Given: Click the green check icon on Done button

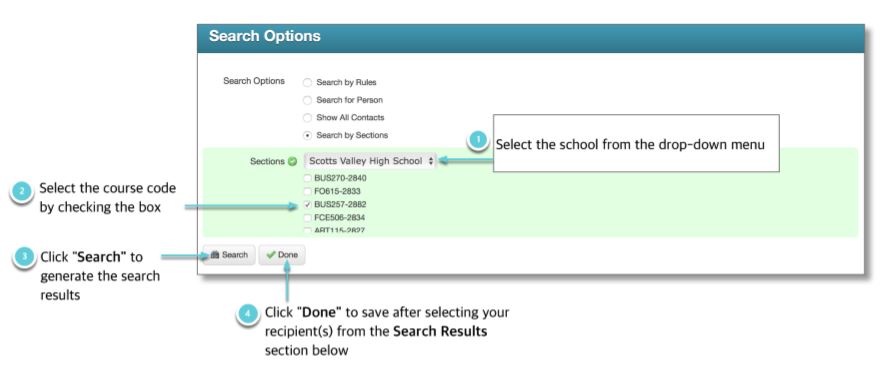Looking at the screenshot, I should point(271,255).
